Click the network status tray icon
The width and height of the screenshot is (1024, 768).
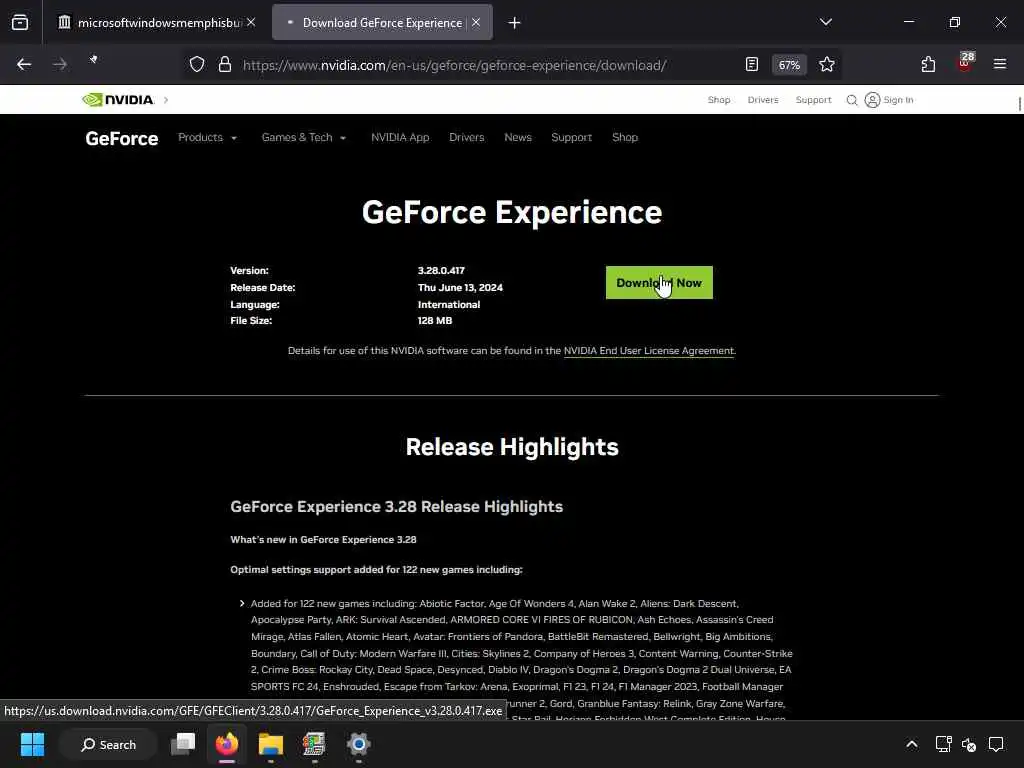coord(943,744)
